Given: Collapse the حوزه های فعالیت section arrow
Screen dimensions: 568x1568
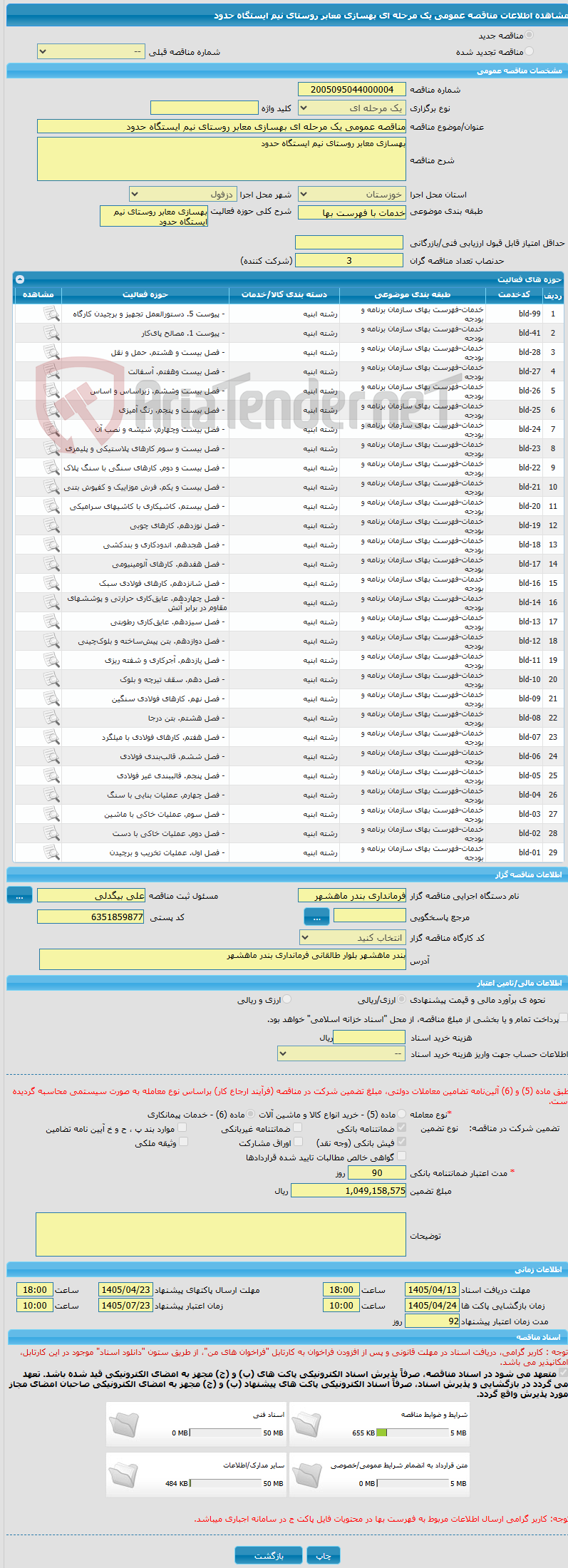Looking at the screenshot, I should point(20,279).
